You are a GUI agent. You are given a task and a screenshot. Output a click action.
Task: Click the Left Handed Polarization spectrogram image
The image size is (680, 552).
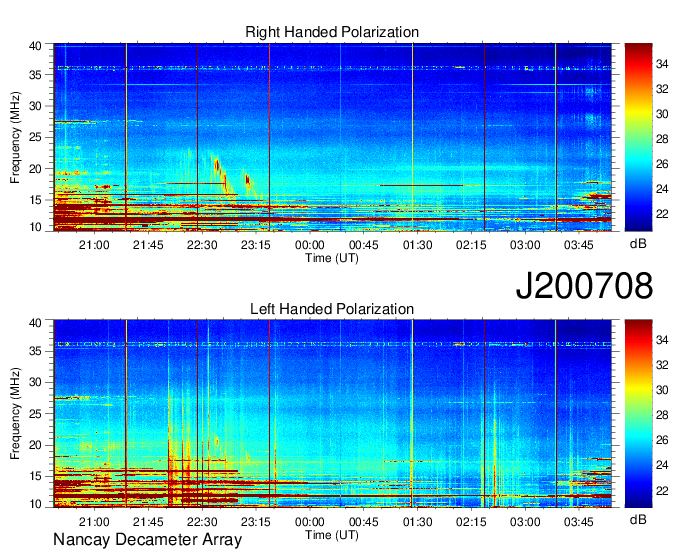[333, 413]
